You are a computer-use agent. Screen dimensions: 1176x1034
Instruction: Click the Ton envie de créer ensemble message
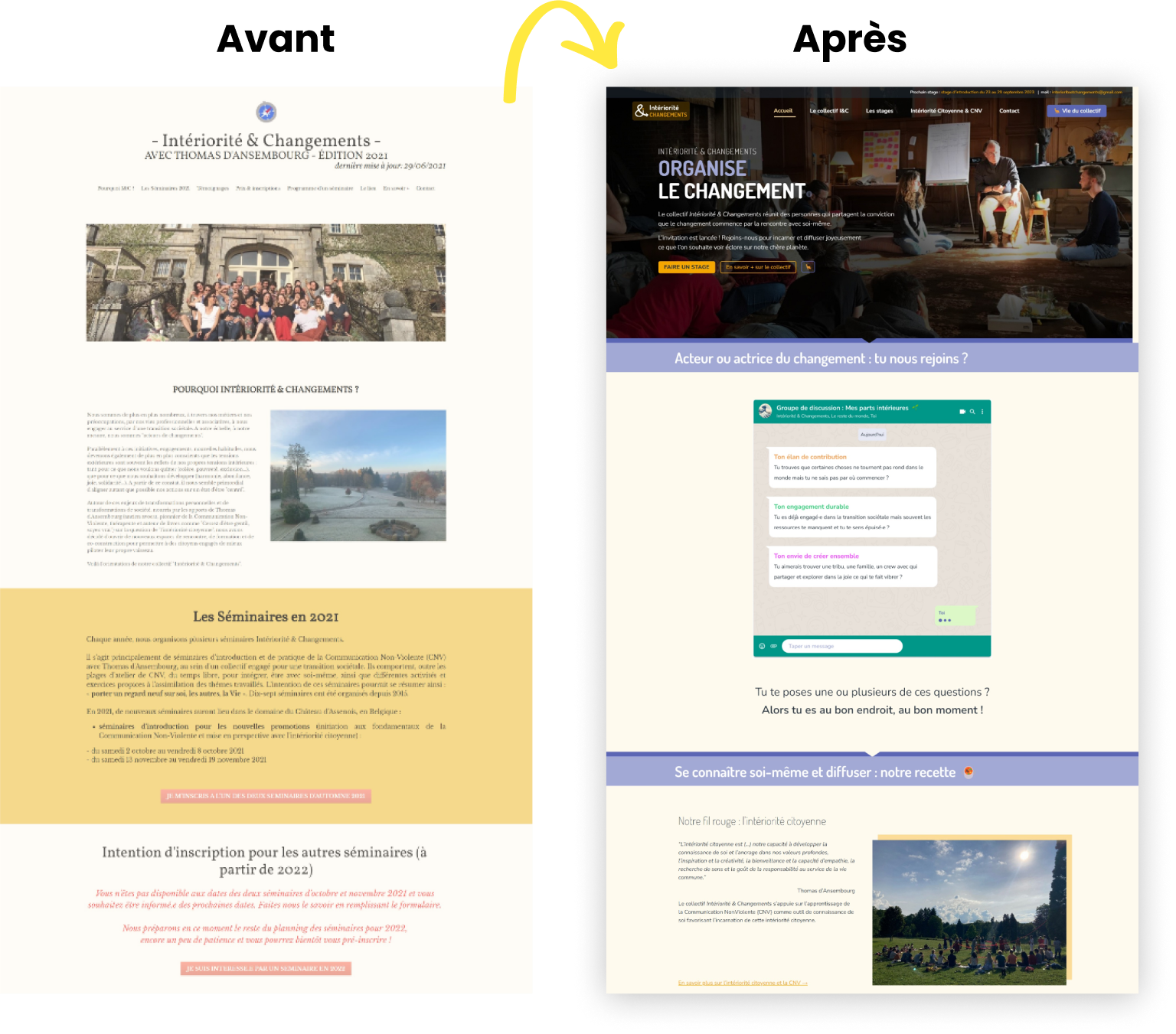(x=852, y=566)
